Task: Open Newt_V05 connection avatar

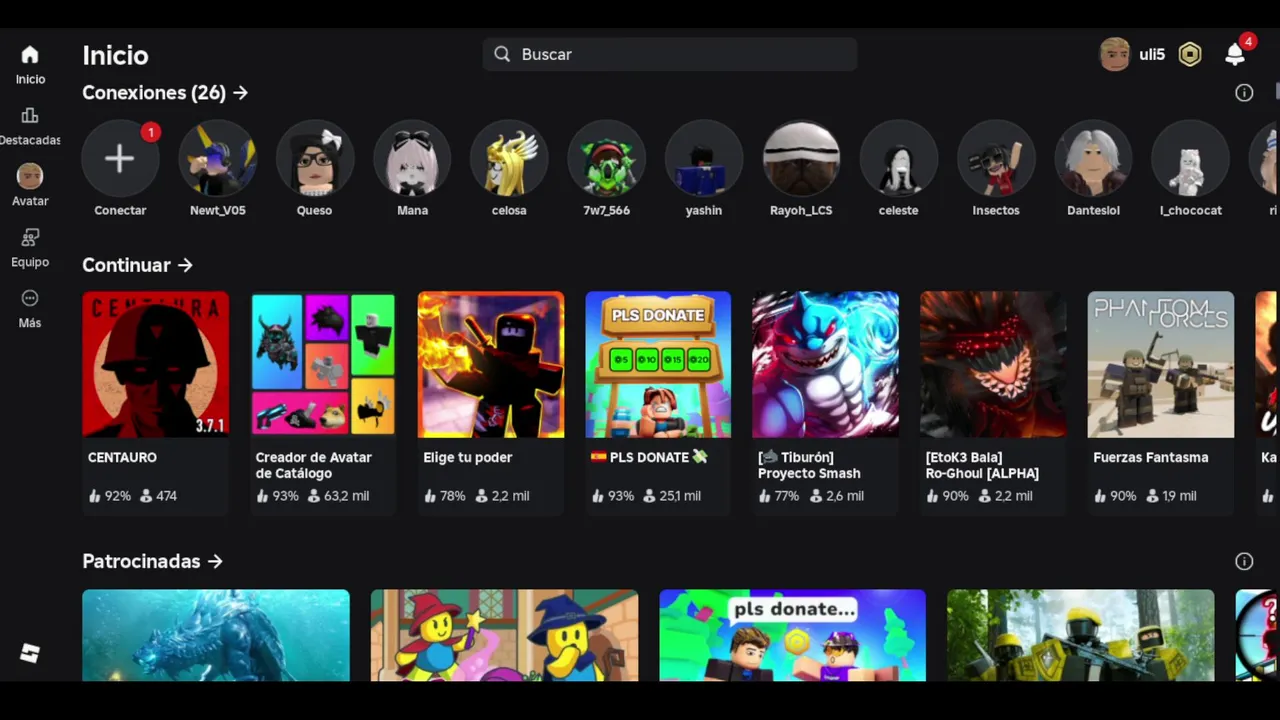Action: pos(217,158)
